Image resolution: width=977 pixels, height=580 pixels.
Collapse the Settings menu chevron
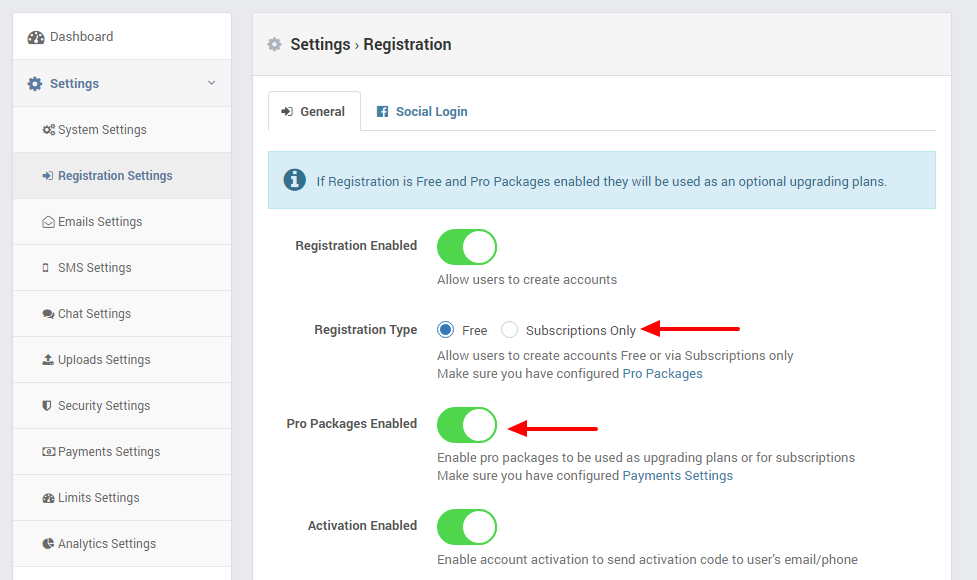(211, 83)
